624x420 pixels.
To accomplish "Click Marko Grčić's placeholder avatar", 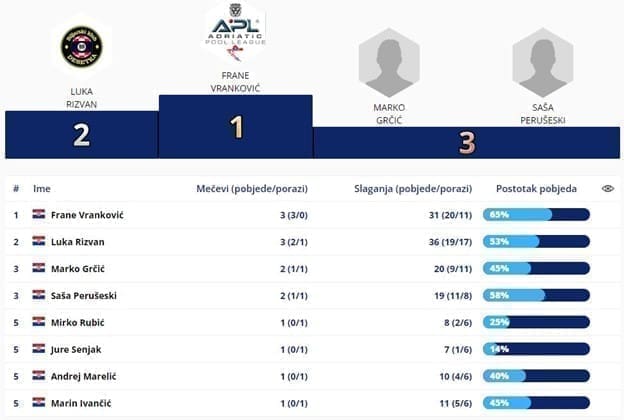I will [x=388, y=60].
